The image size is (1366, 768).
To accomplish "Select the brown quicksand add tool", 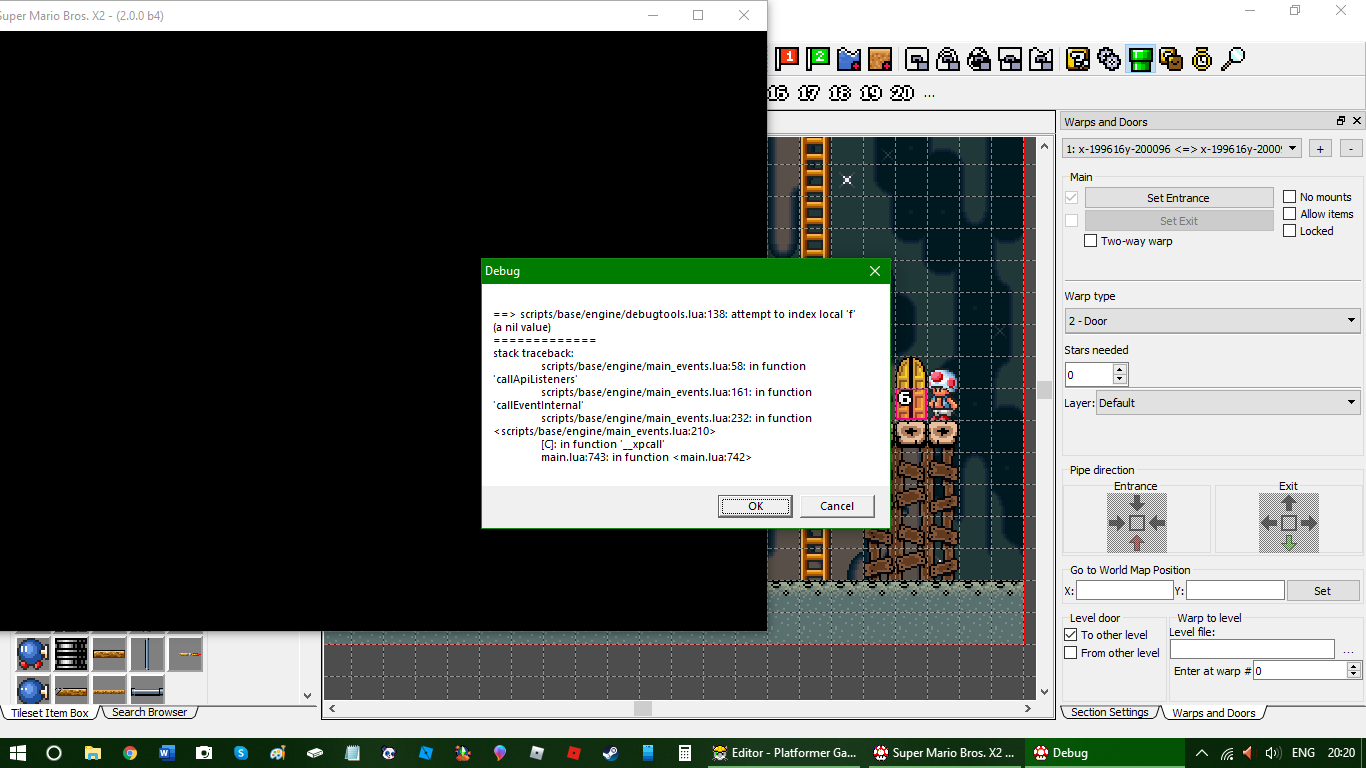I will click(880, 59).
